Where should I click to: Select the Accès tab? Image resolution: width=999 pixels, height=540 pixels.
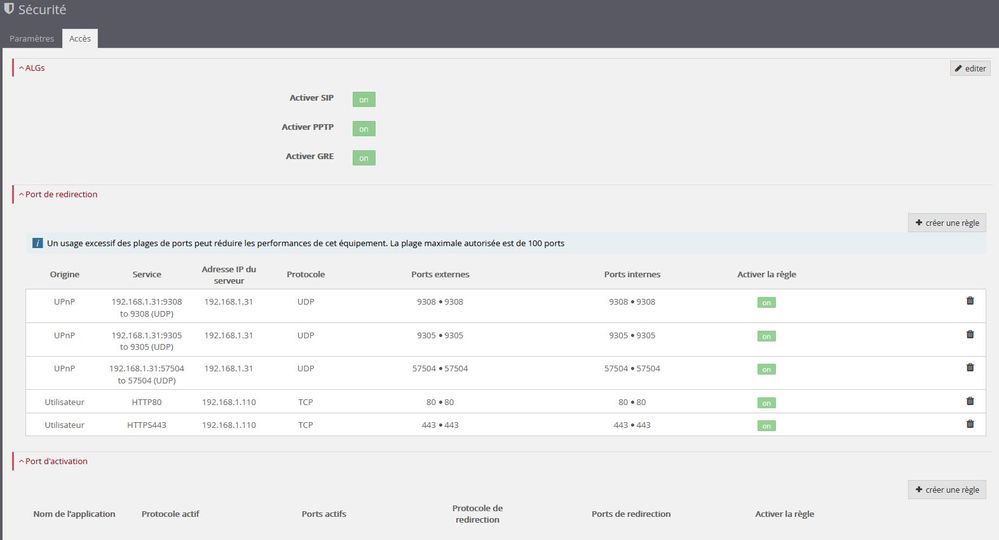[x=80, y=39]
